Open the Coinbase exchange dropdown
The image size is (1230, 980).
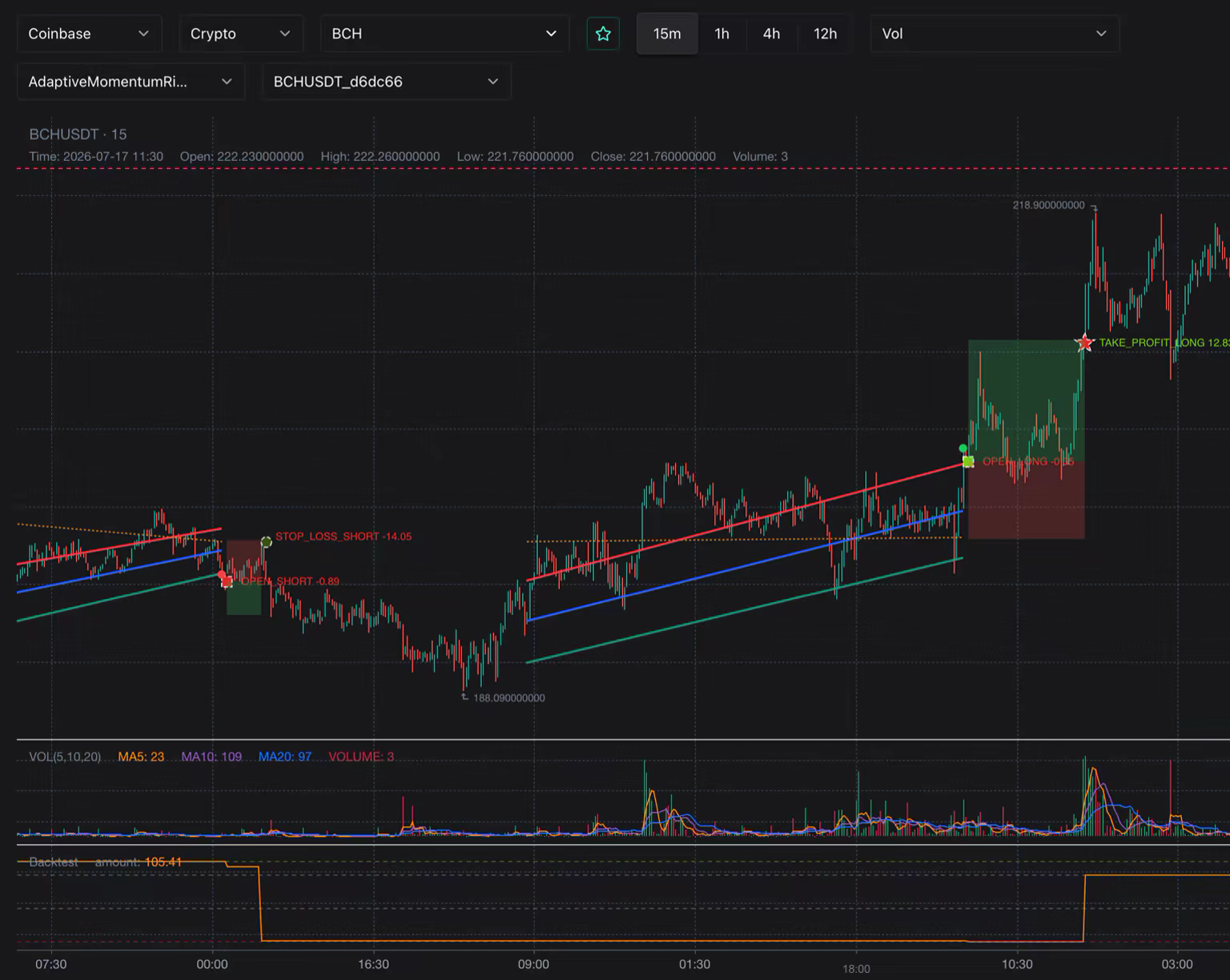[89, 34]
